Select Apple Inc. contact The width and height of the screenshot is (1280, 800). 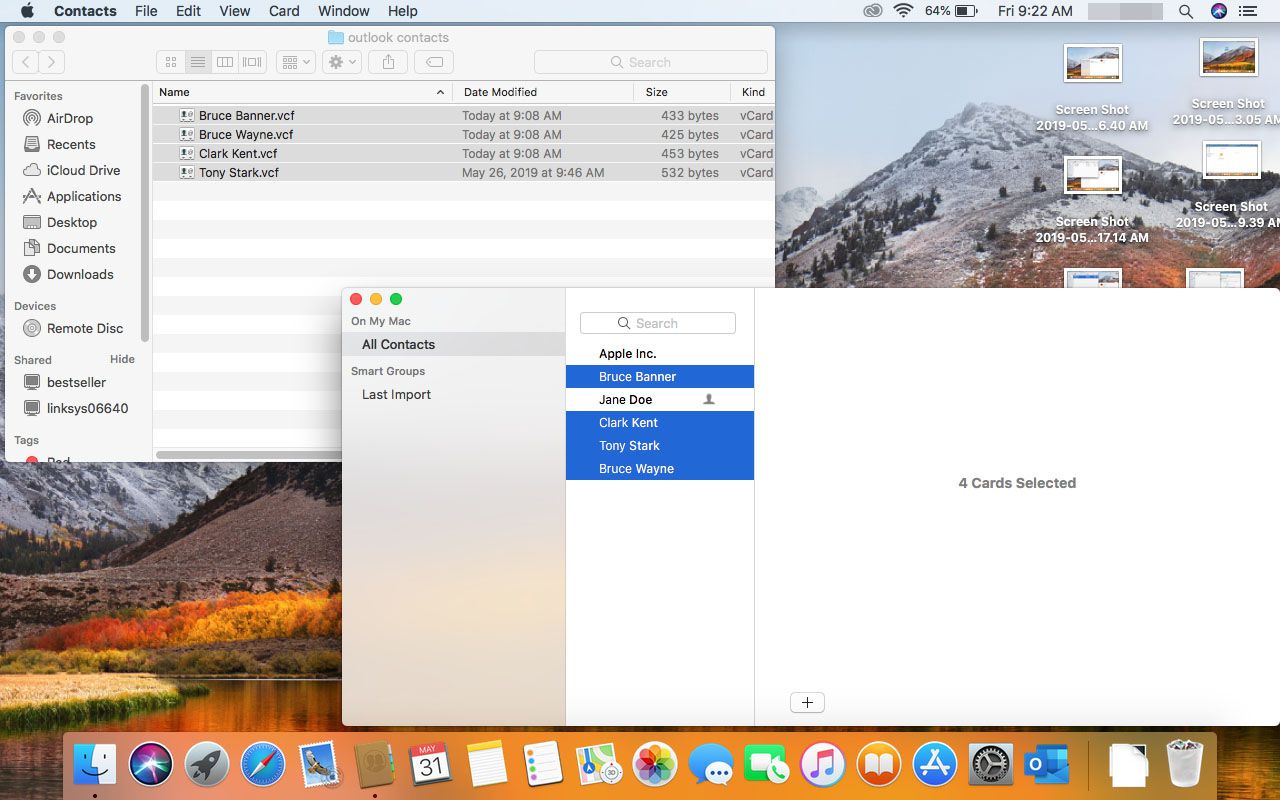660,354
